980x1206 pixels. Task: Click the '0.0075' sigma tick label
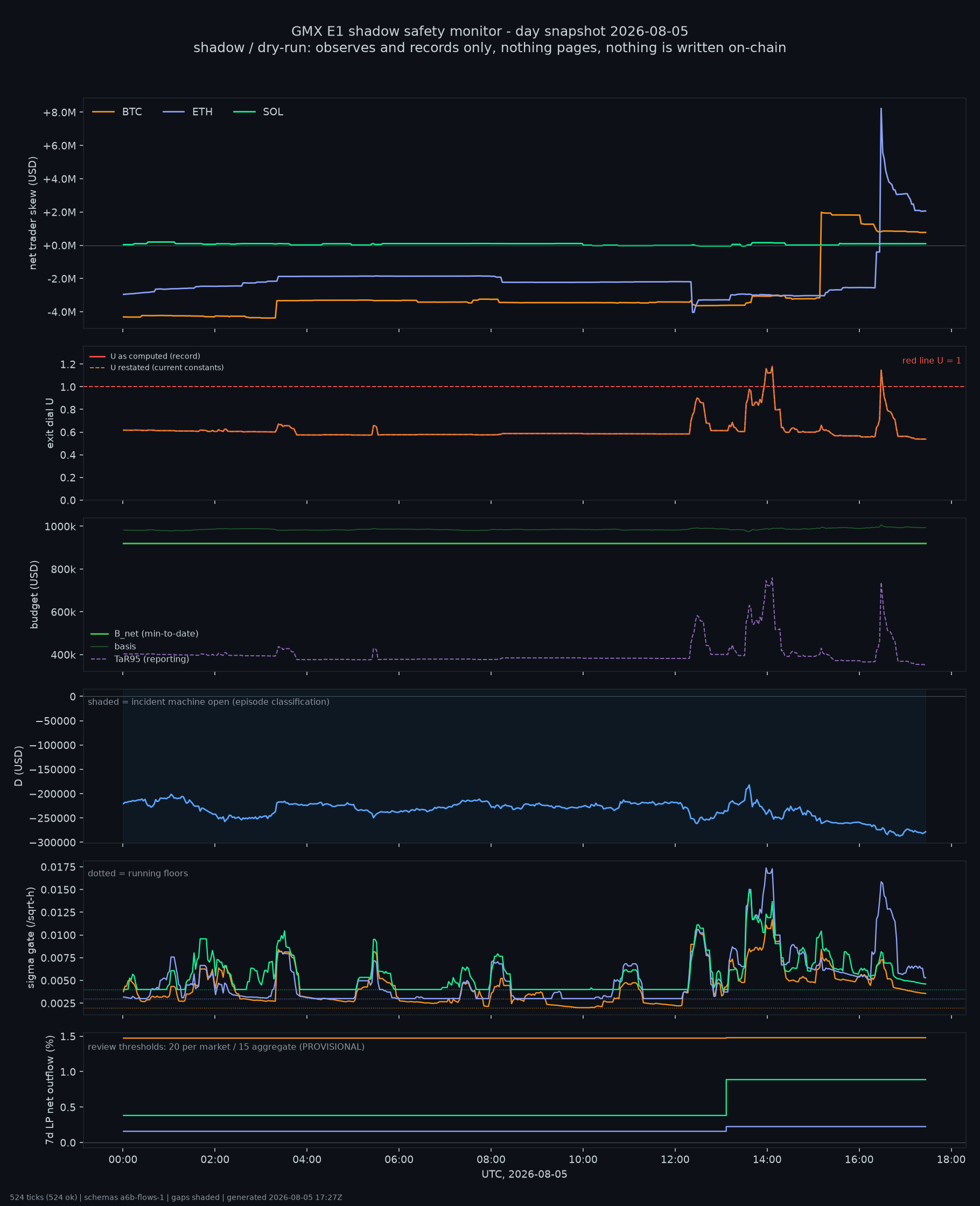[58, 958]
